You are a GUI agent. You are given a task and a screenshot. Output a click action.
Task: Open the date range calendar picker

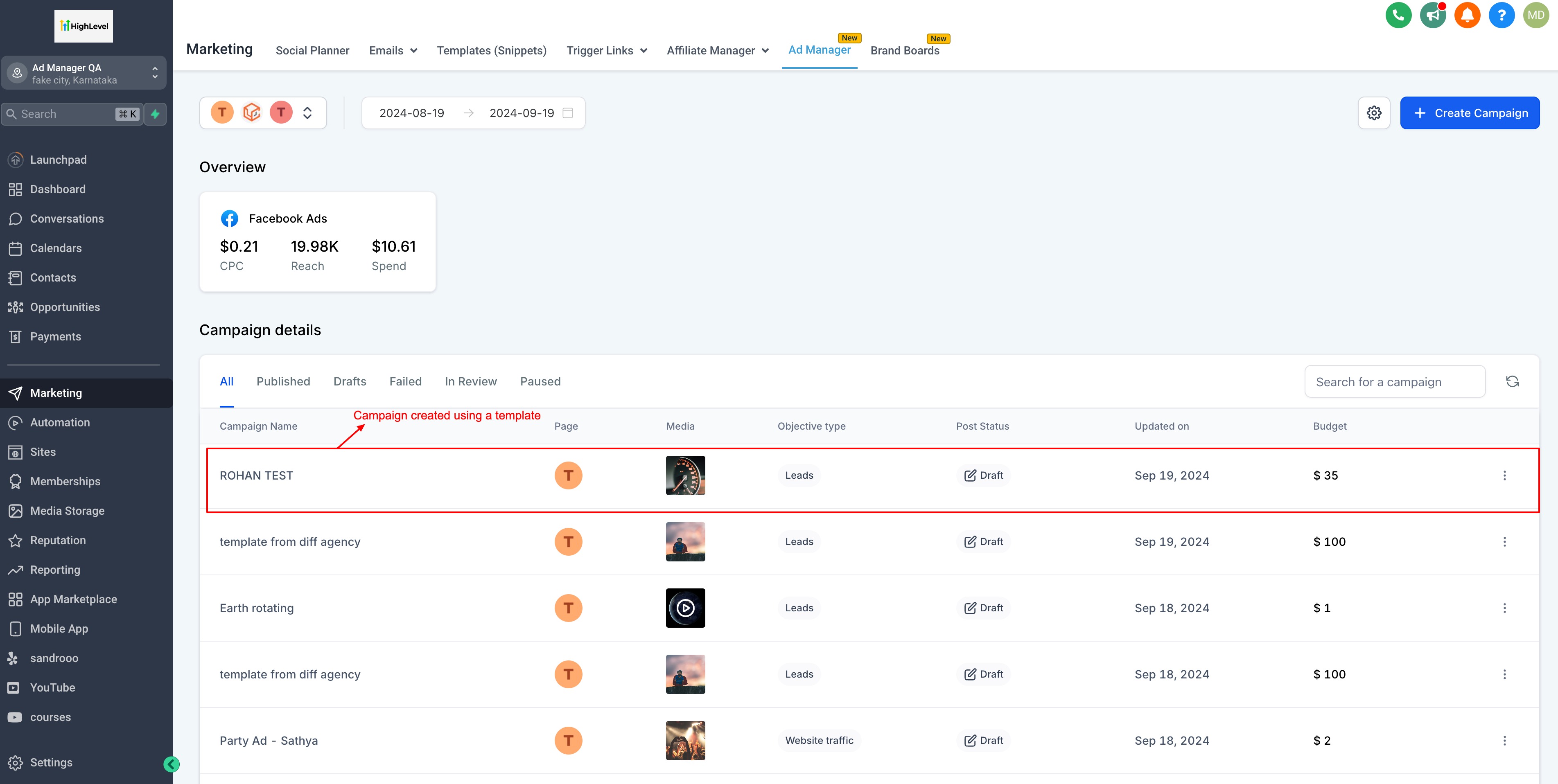point(567,113)
